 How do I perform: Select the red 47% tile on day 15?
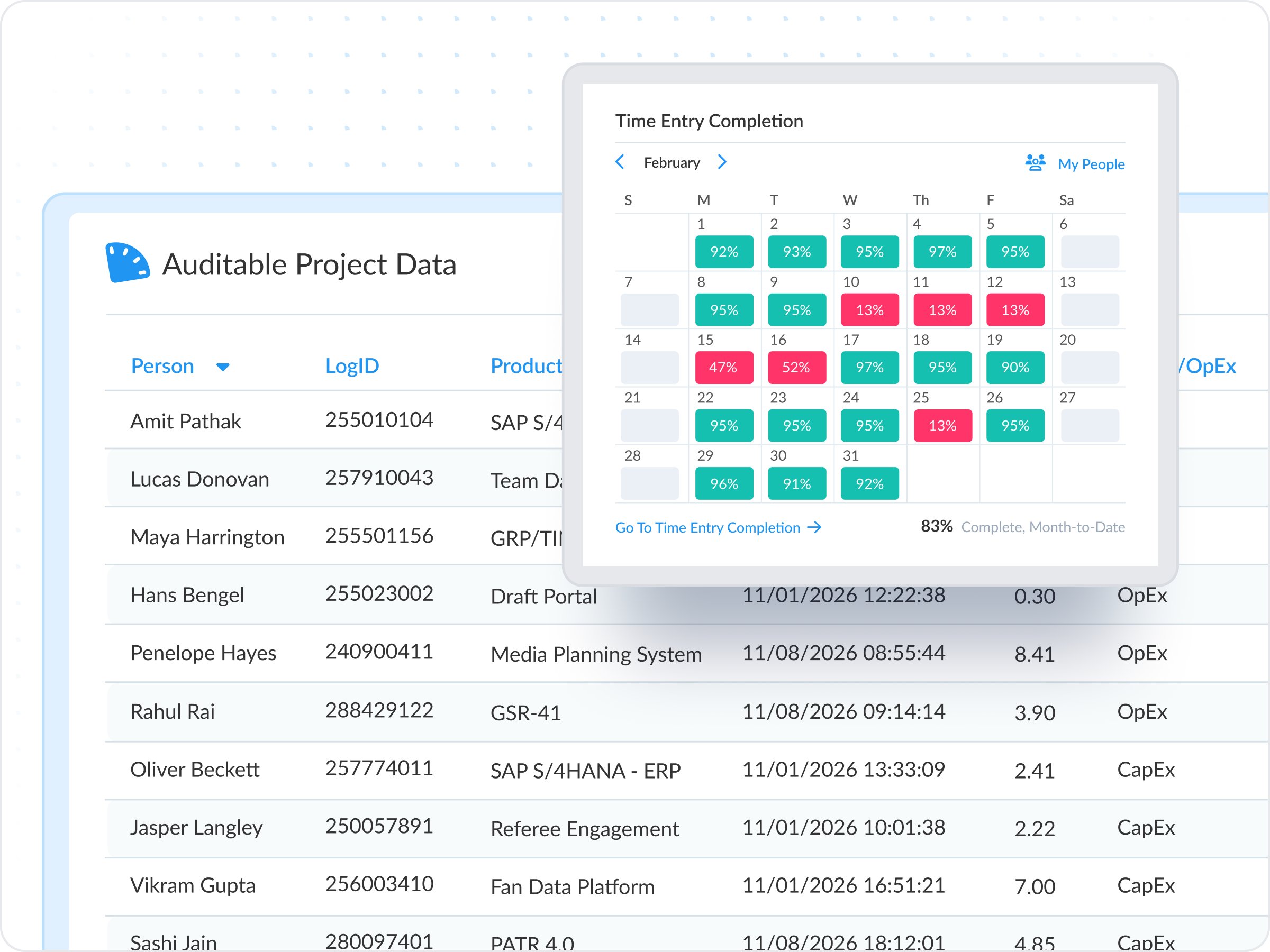pyautogui.click(x=723, y=367)
